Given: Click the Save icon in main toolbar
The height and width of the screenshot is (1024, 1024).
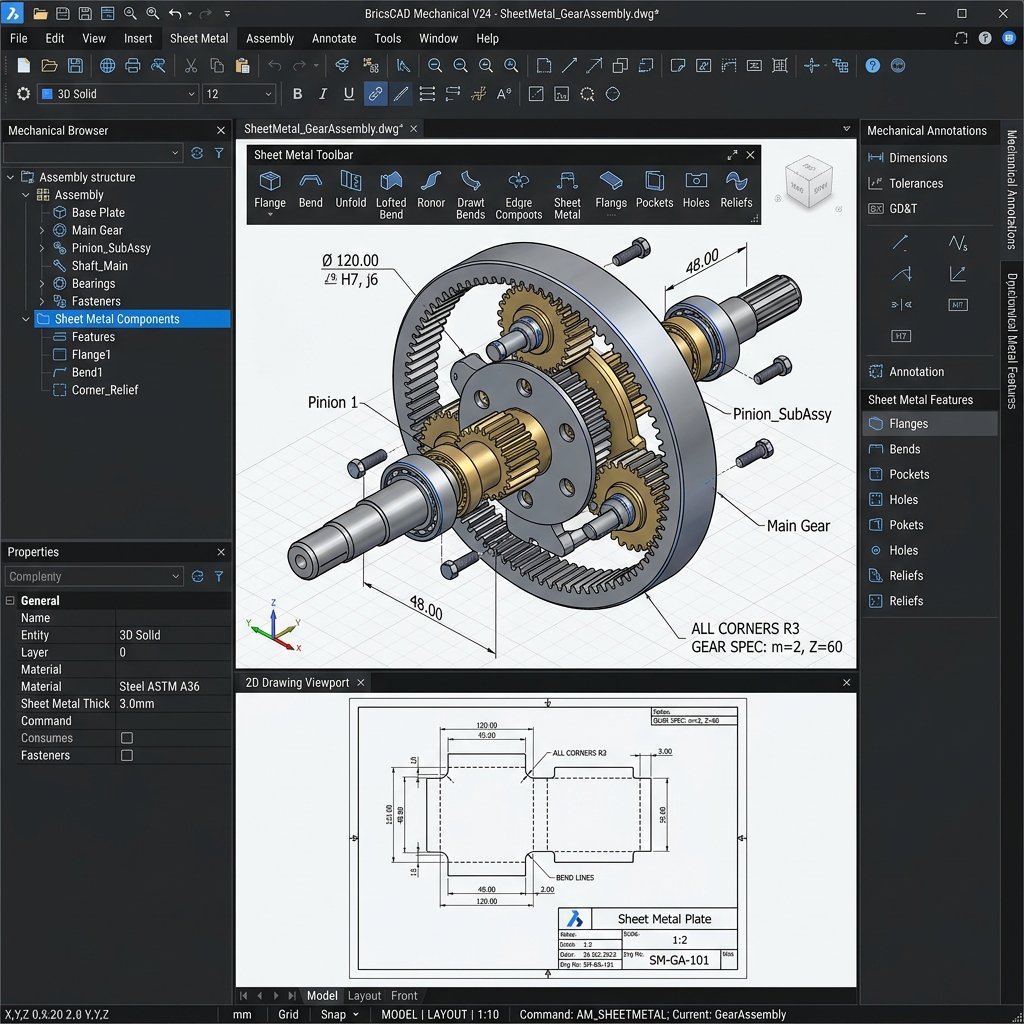Looking at the screenshot, I should click(75, 65).
